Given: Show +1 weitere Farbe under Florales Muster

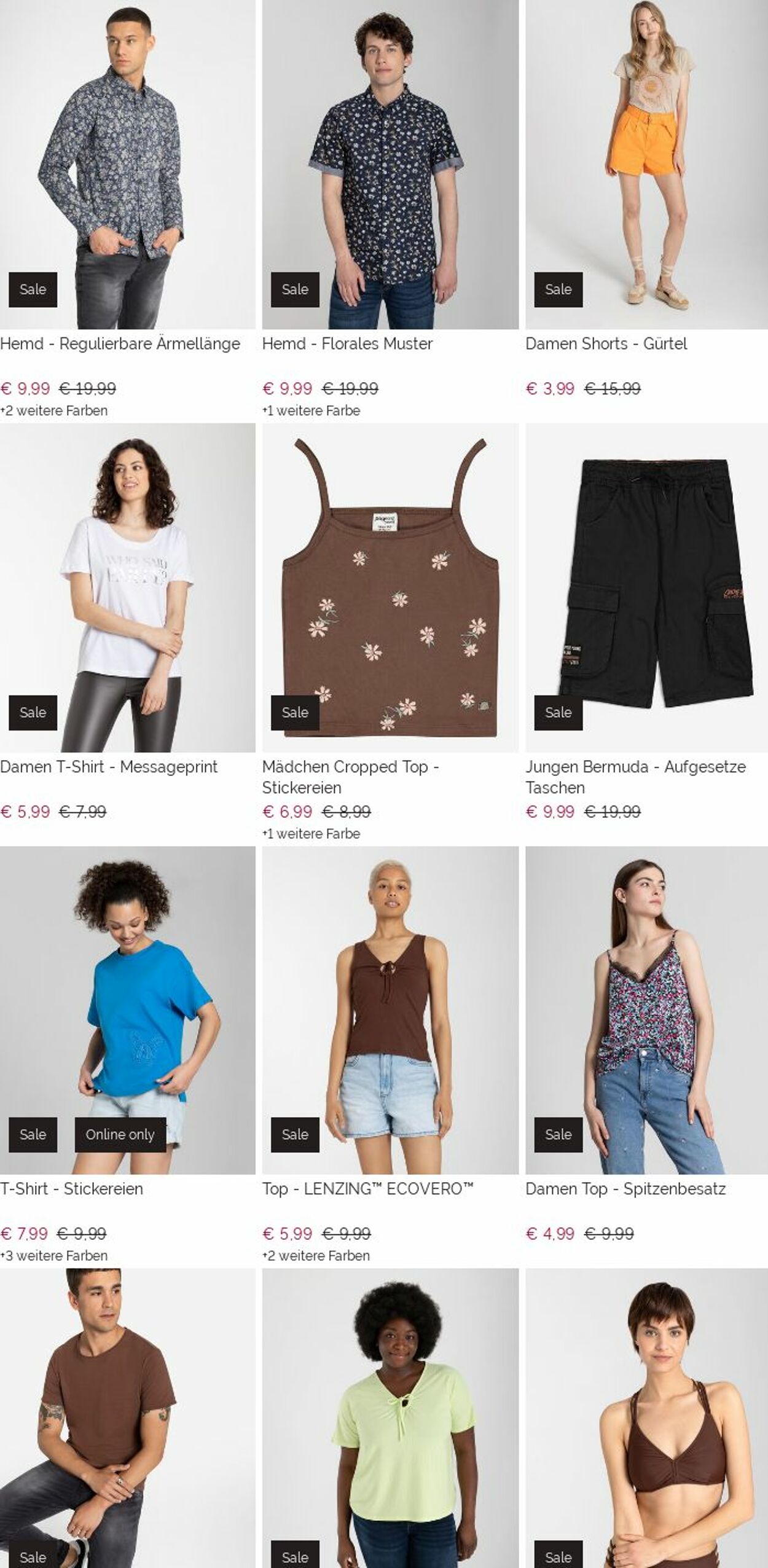Looking at the screenshot, I should click(311, 410).
